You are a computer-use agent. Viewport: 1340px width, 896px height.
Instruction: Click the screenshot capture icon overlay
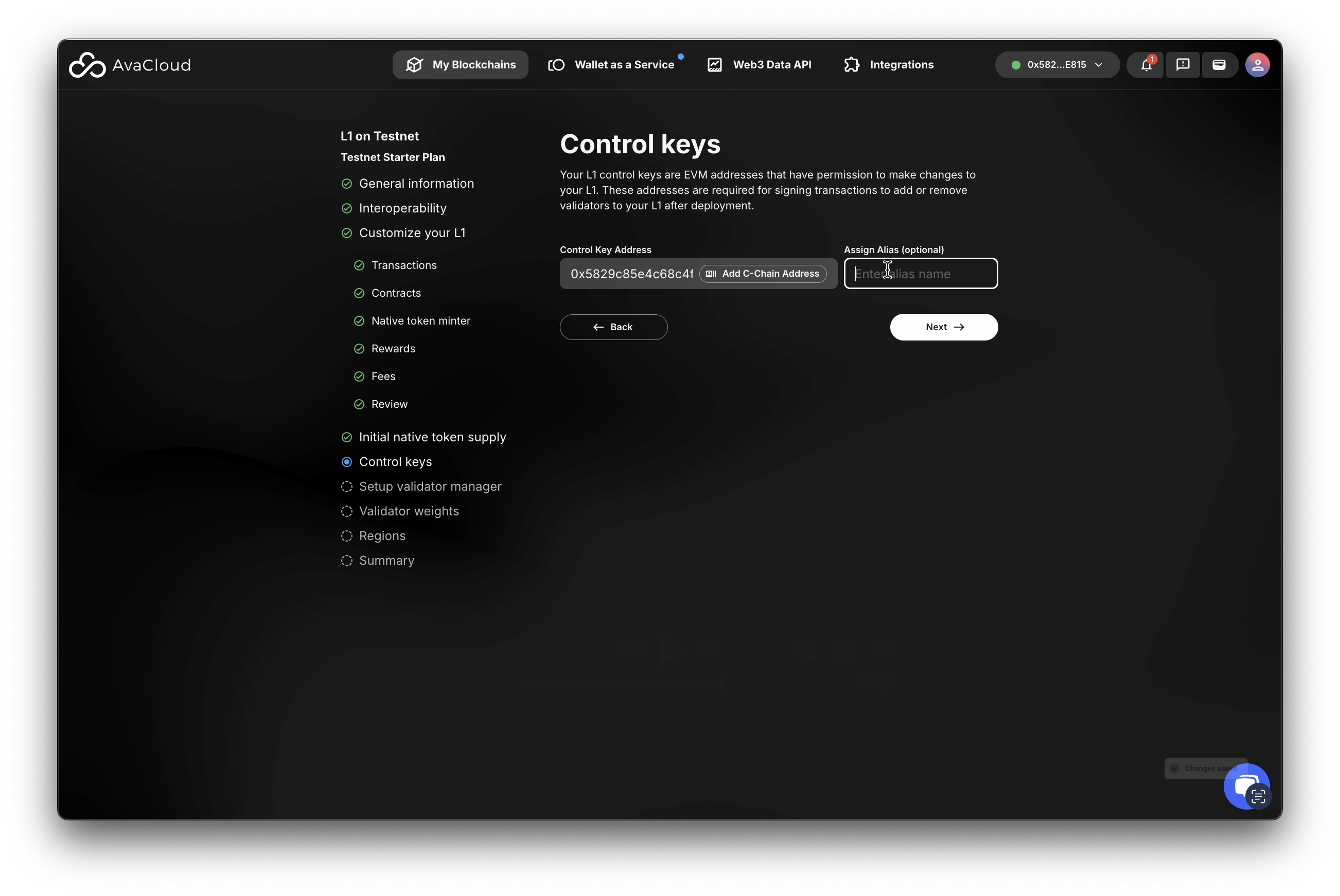click(1258, 797)
